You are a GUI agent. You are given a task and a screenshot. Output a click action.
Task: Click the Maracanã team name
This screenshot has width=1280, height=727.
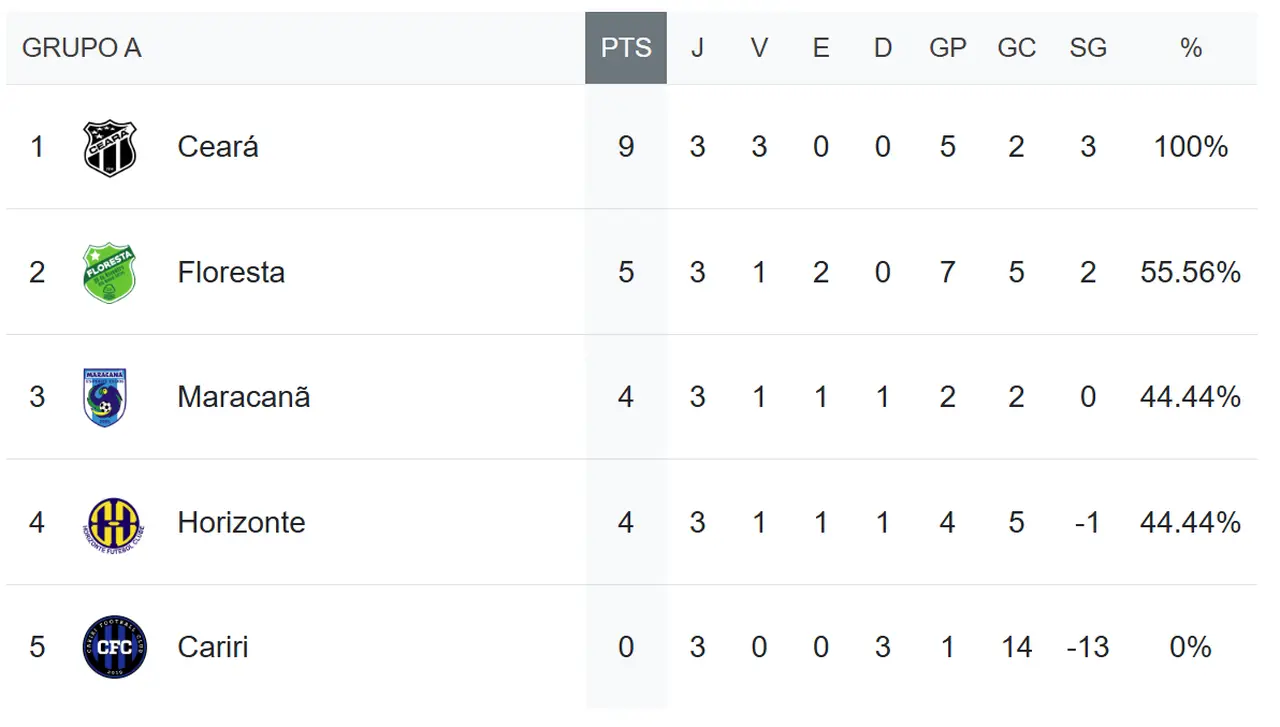243,397
